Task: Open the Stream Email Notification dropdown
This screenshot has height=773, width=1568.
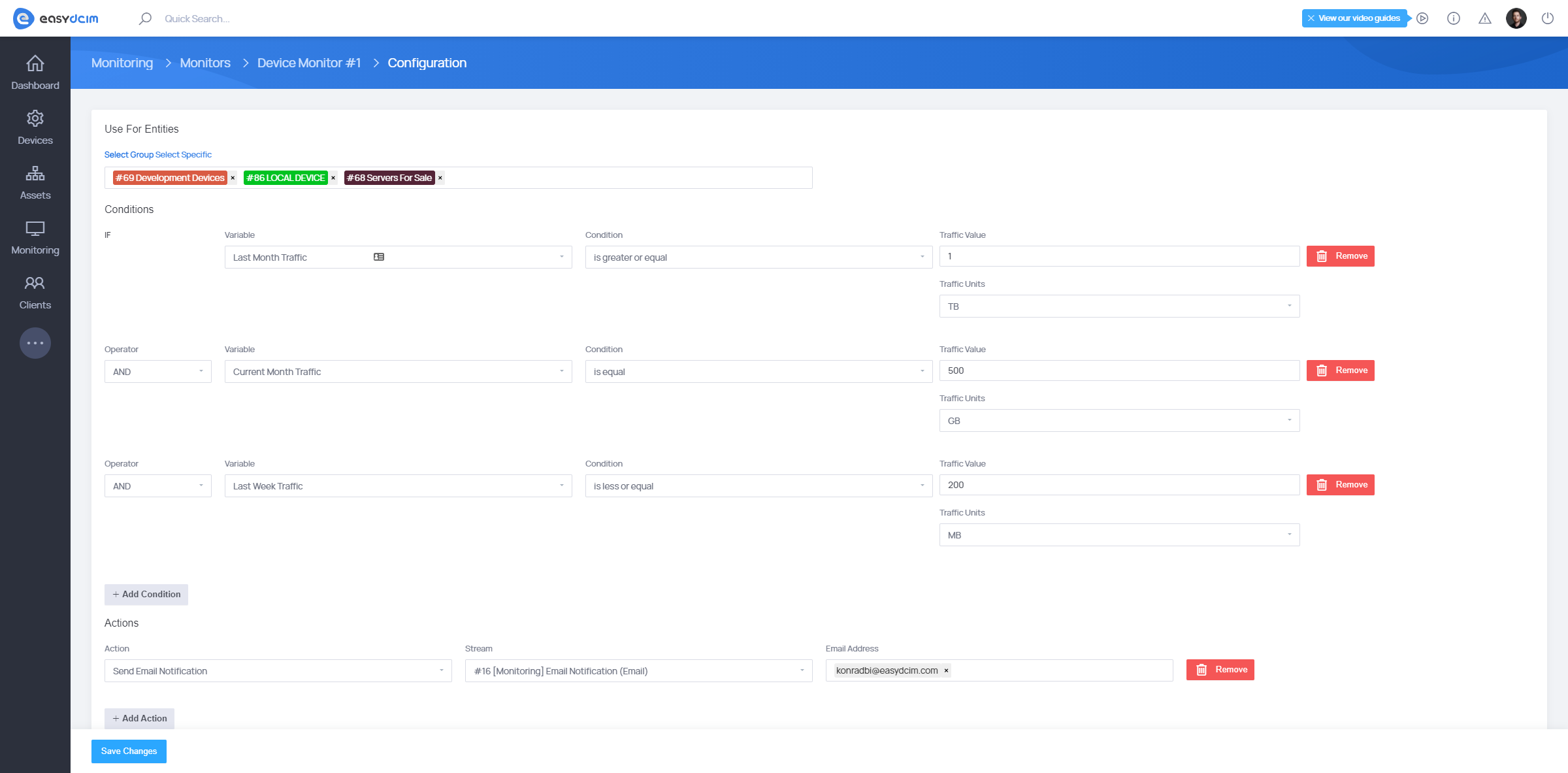Action: pos(639,670)
